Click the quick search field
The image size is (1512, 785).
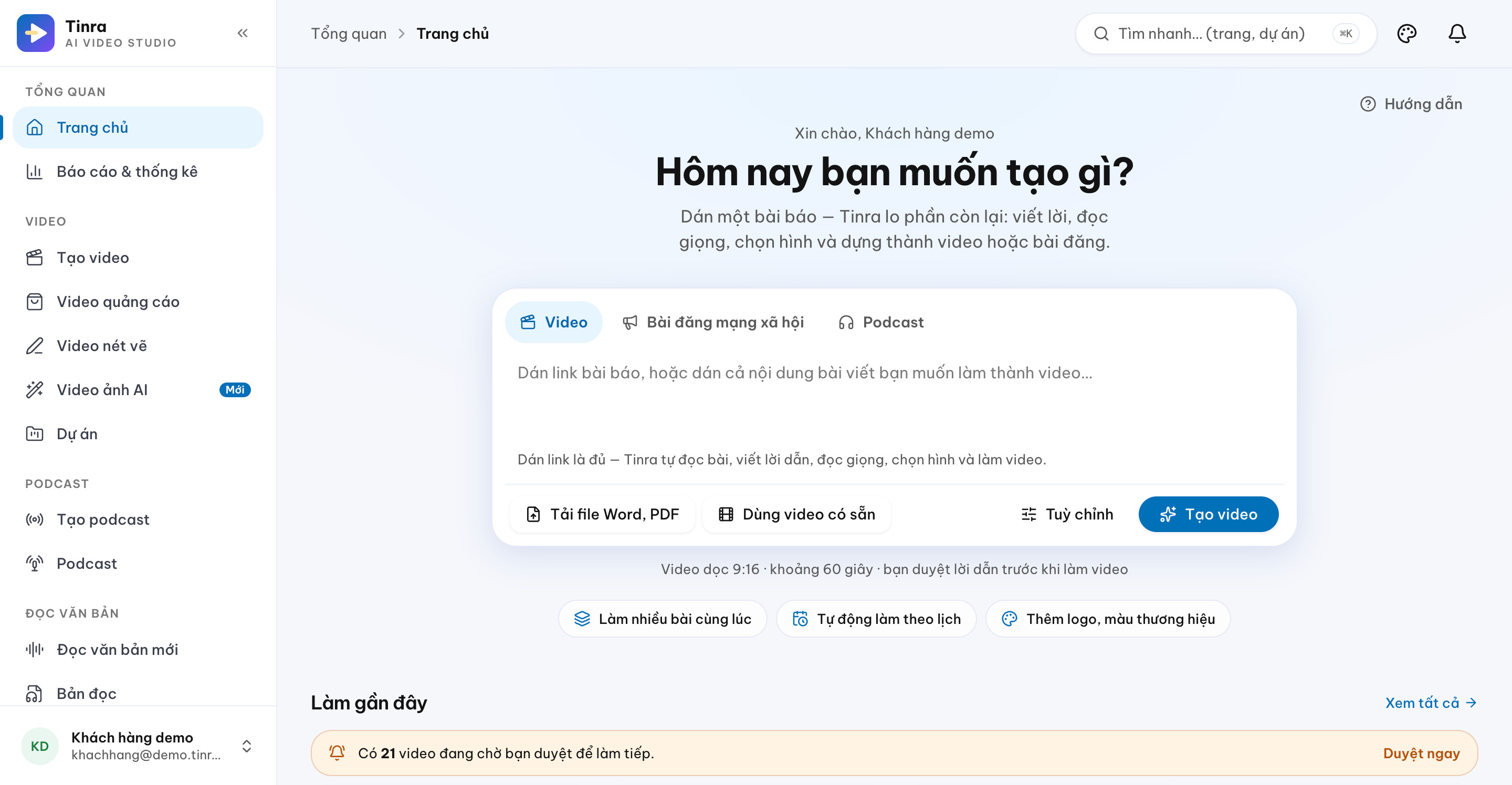1225,34
